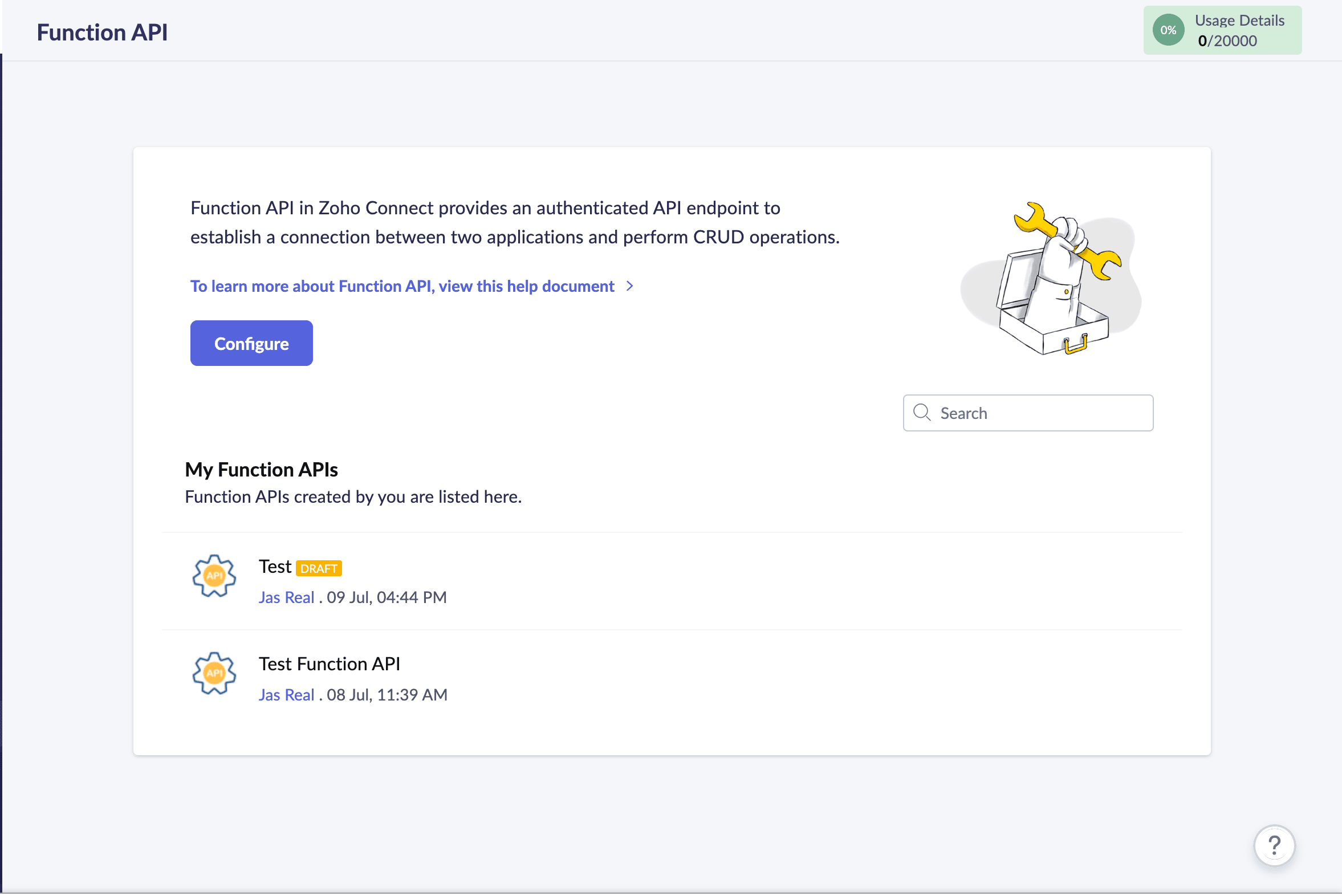Open the Test draft function API

click(275, 567)
